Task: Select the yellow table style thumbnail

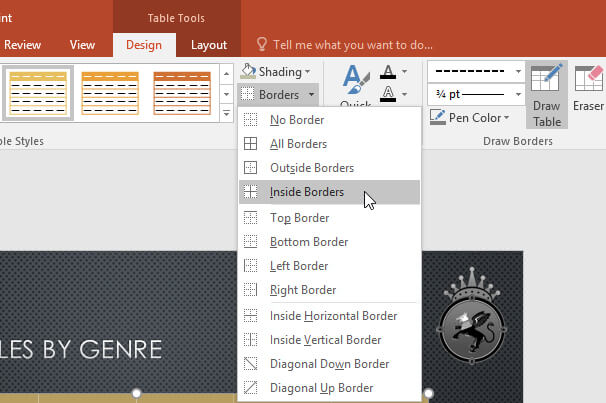Action: [x=38, y=93]
